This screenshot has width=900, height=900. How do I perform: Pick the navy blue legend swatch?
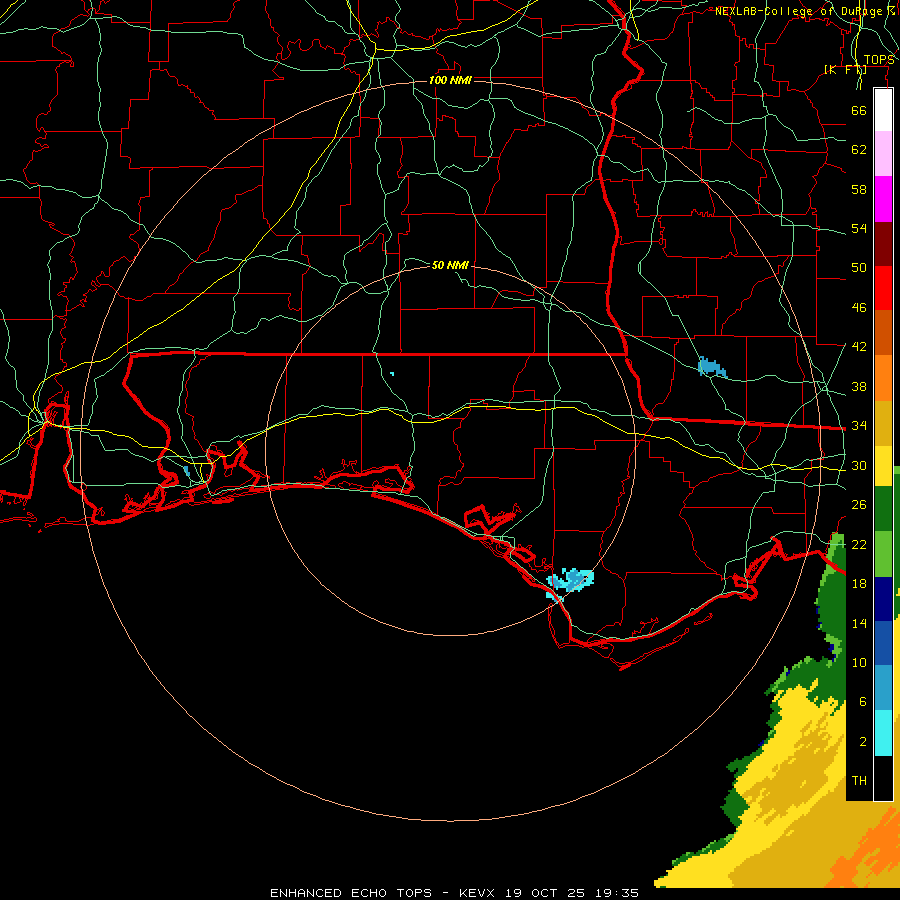pyautogui.click(x=883, y=599)
